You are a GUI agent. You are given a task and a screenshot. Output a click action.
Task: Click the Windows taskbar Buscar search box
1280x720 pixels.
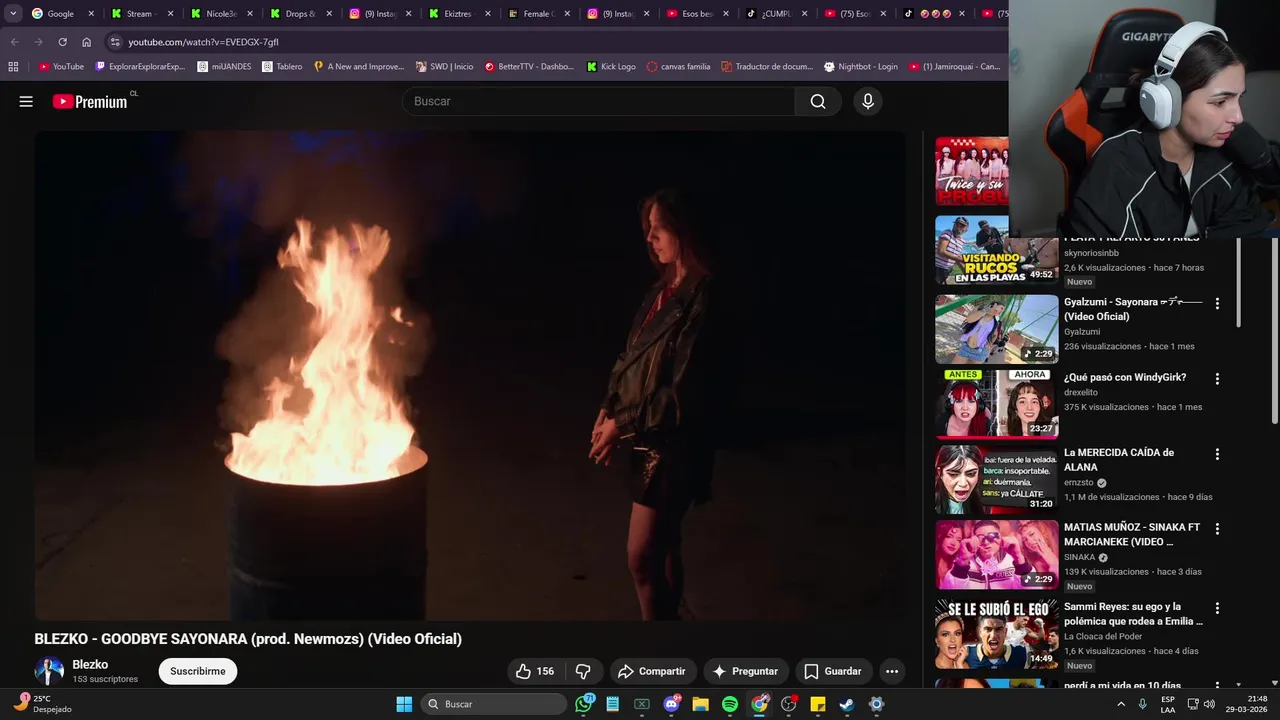(493, 704)
